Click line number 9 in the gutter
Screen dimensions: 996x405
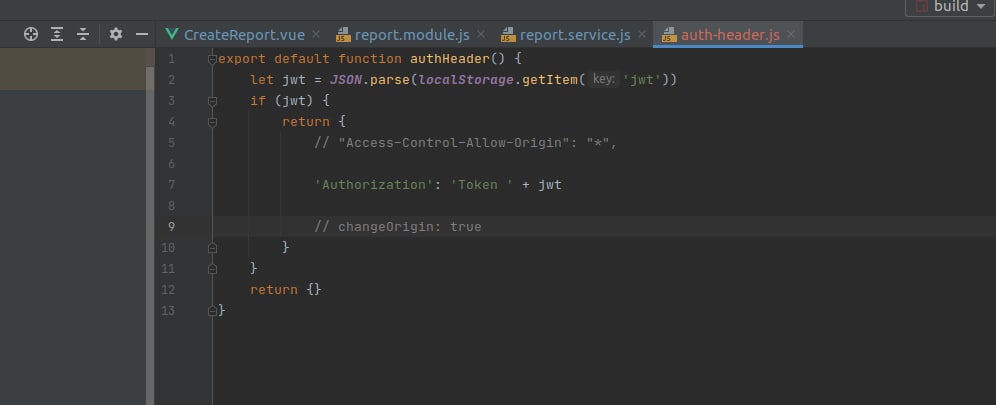coord(172,227)
